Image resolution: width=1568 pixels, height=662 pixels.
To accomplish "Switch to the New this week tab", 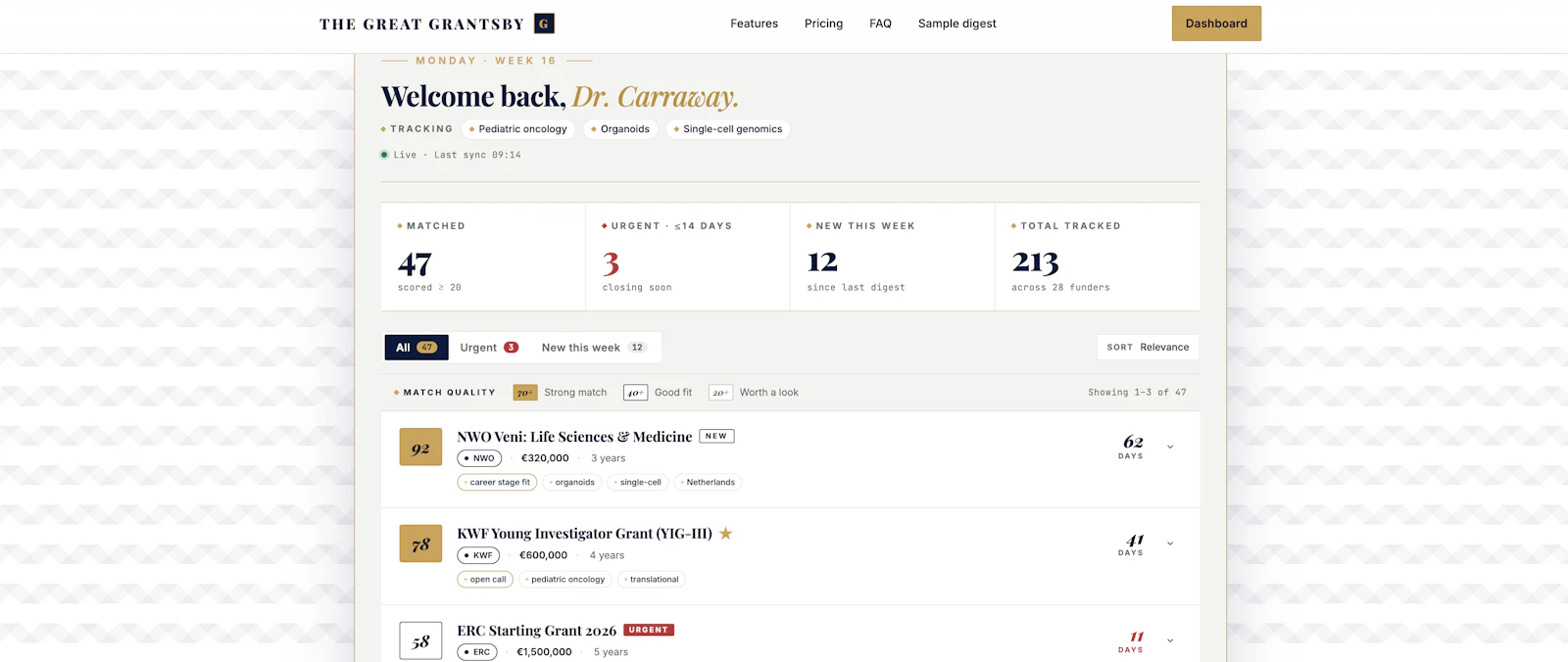I will click(594, 348).
